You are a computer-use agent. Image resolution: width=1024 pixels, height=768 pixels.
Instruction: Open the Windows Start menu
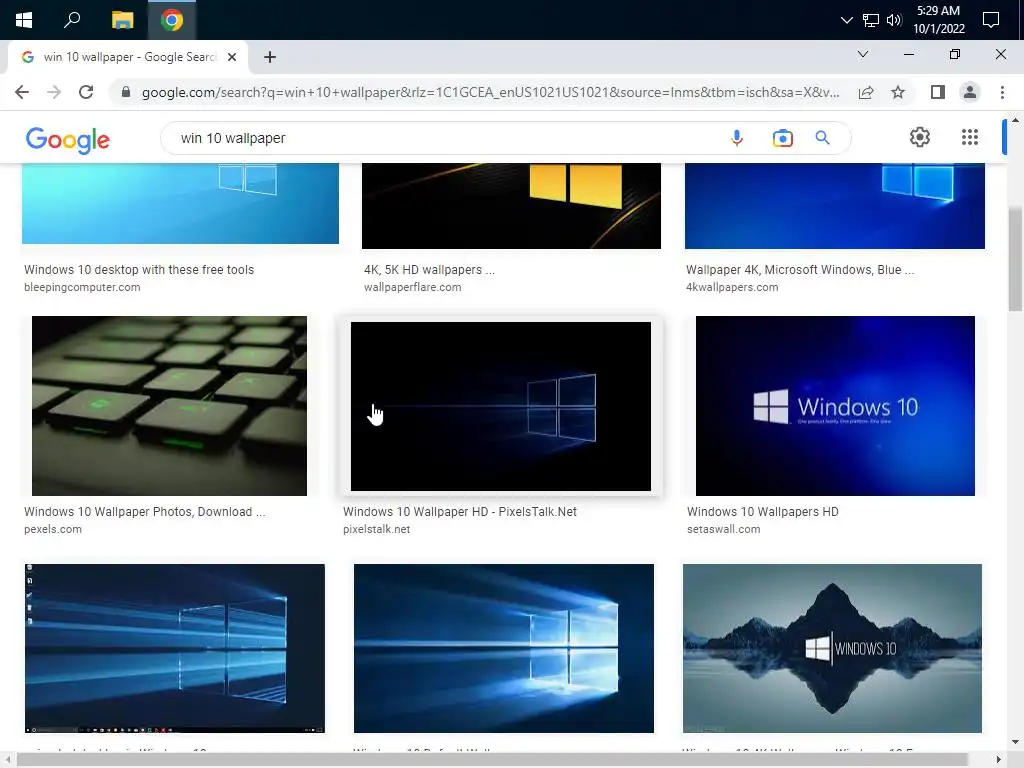[24, 20]
